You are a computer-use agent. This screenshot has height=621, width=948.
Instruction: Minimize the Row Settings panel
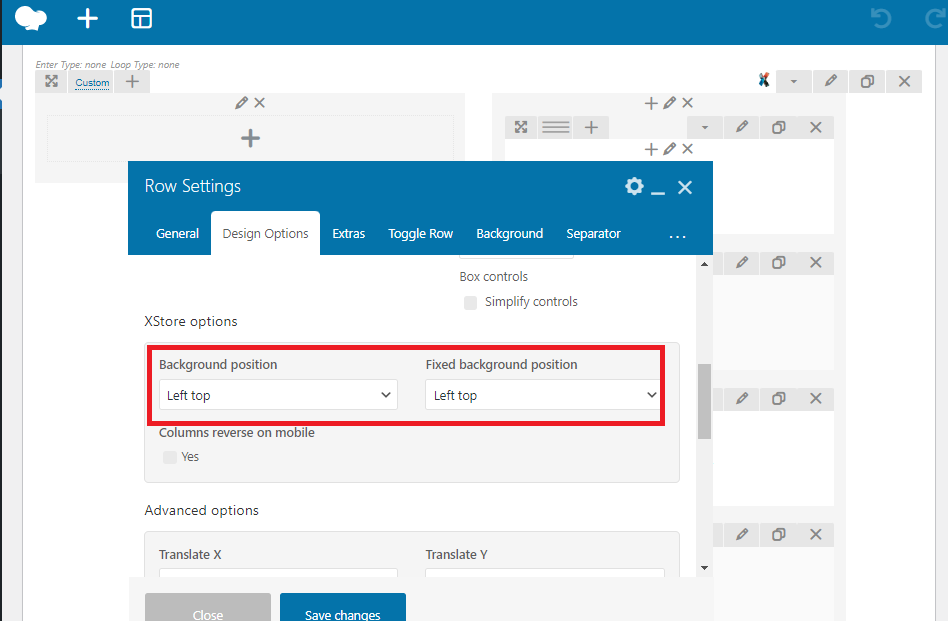[x=658, y=192]
